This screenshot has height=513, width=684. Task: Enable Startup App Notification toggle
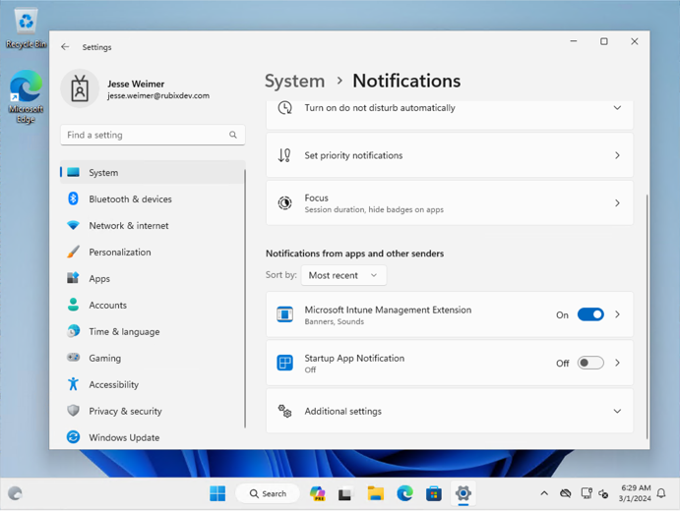point(593,364)
